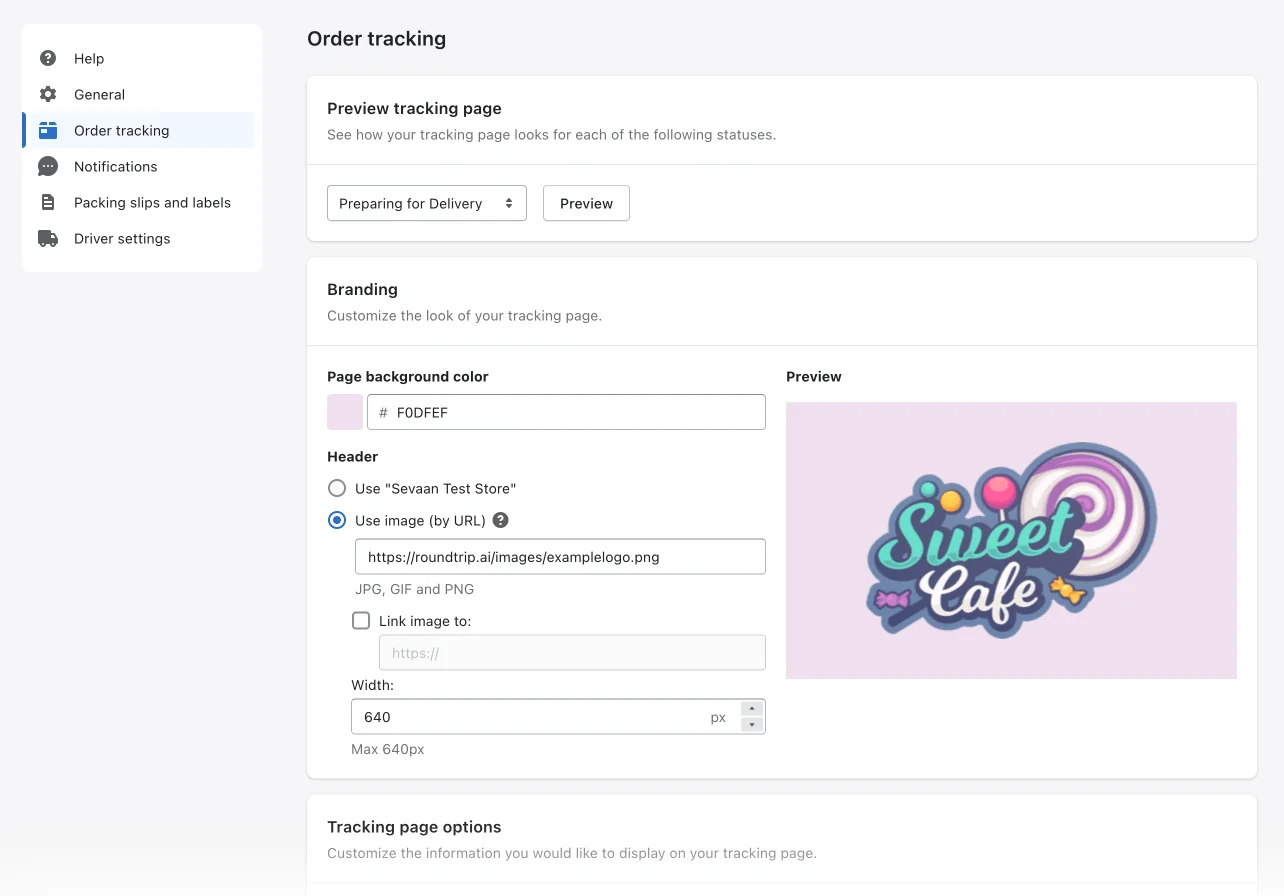Go to General settings
The image size is (1284, 896).
tap(138, 94)
